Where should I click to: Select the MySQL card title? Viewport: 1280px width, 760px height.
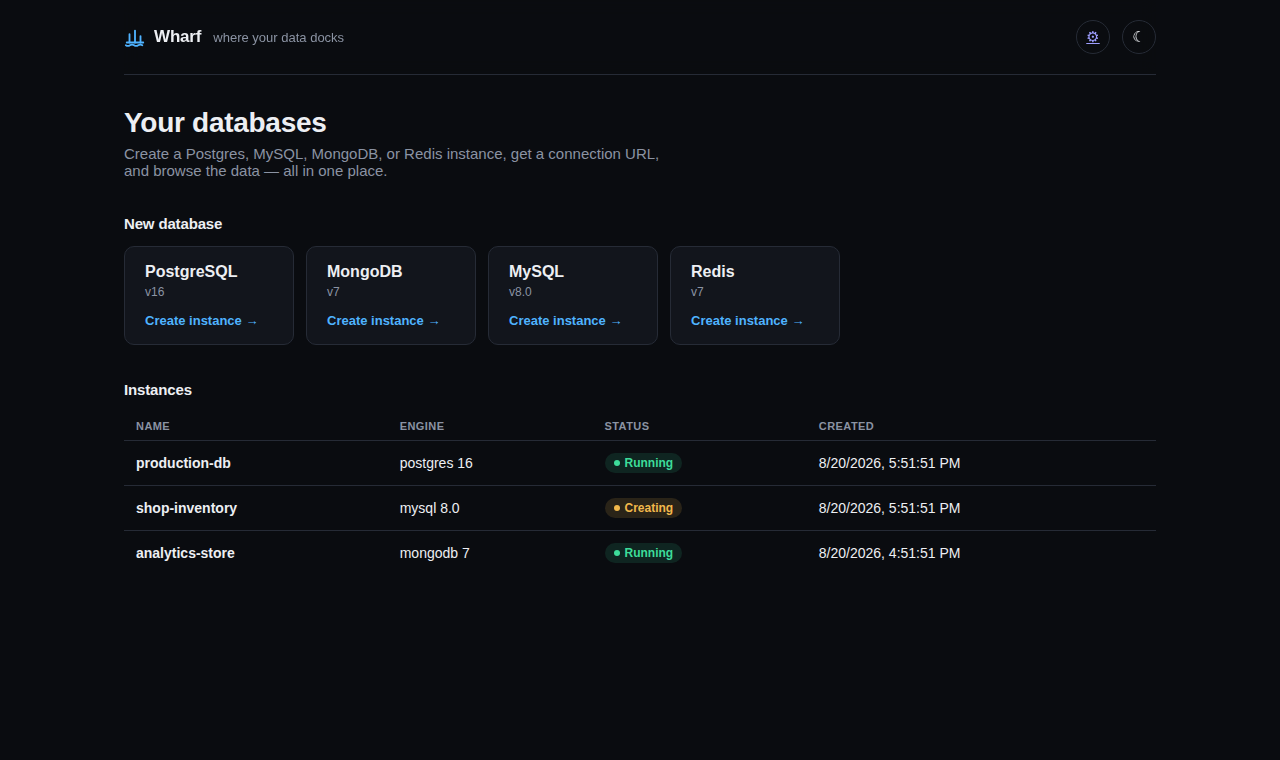coord(537,272)
